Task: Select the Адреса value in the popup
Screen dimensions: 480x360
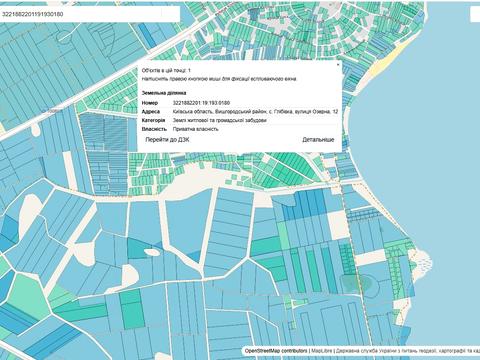Action: (x=255, y=112)
